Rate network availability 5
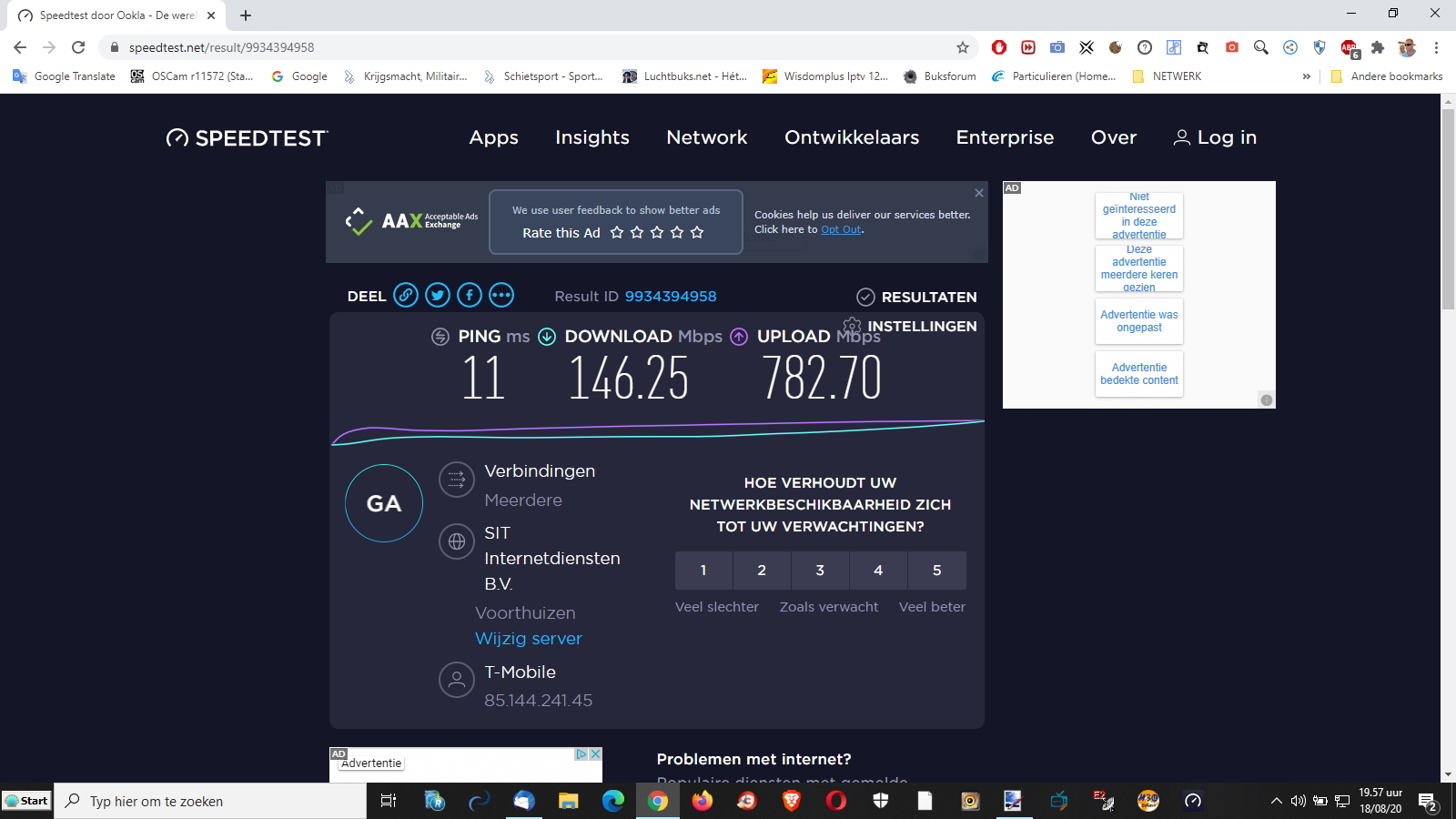This screenshot has width=1456, height=819. tap(936, 571)
